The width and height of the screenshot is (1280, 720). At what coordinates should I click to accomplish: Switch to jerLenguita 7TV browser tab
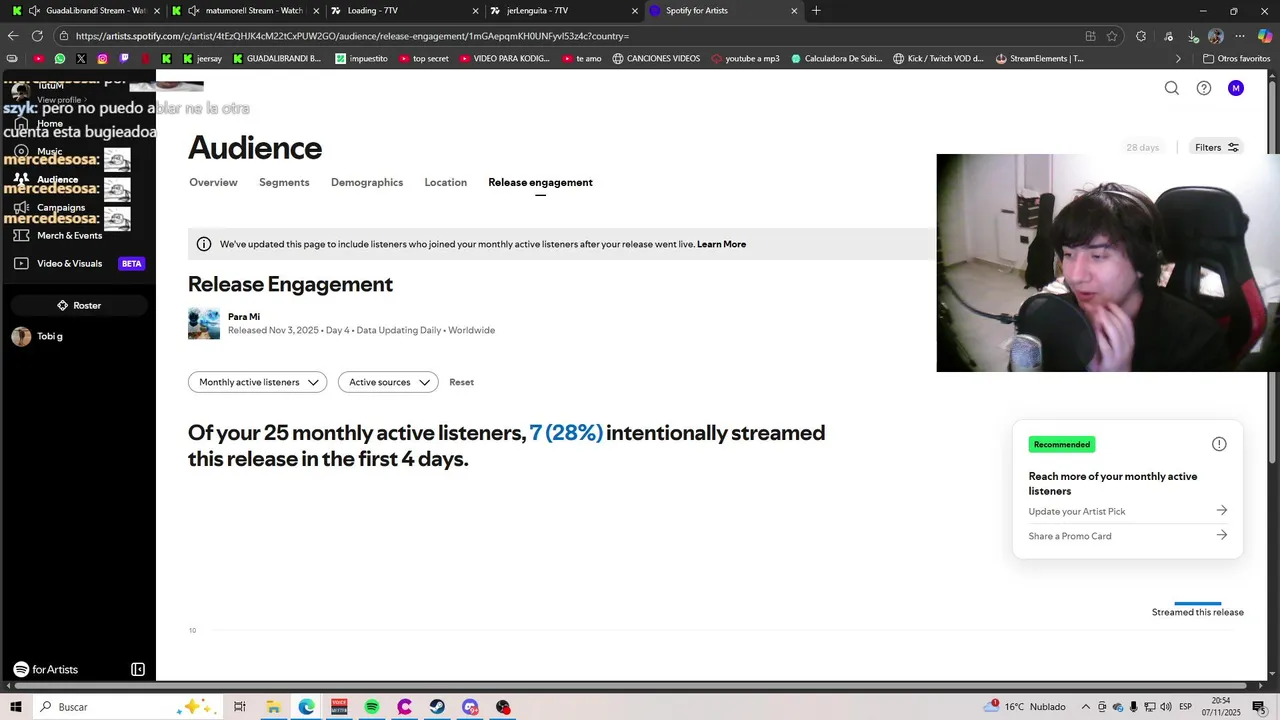pos(563,11)
